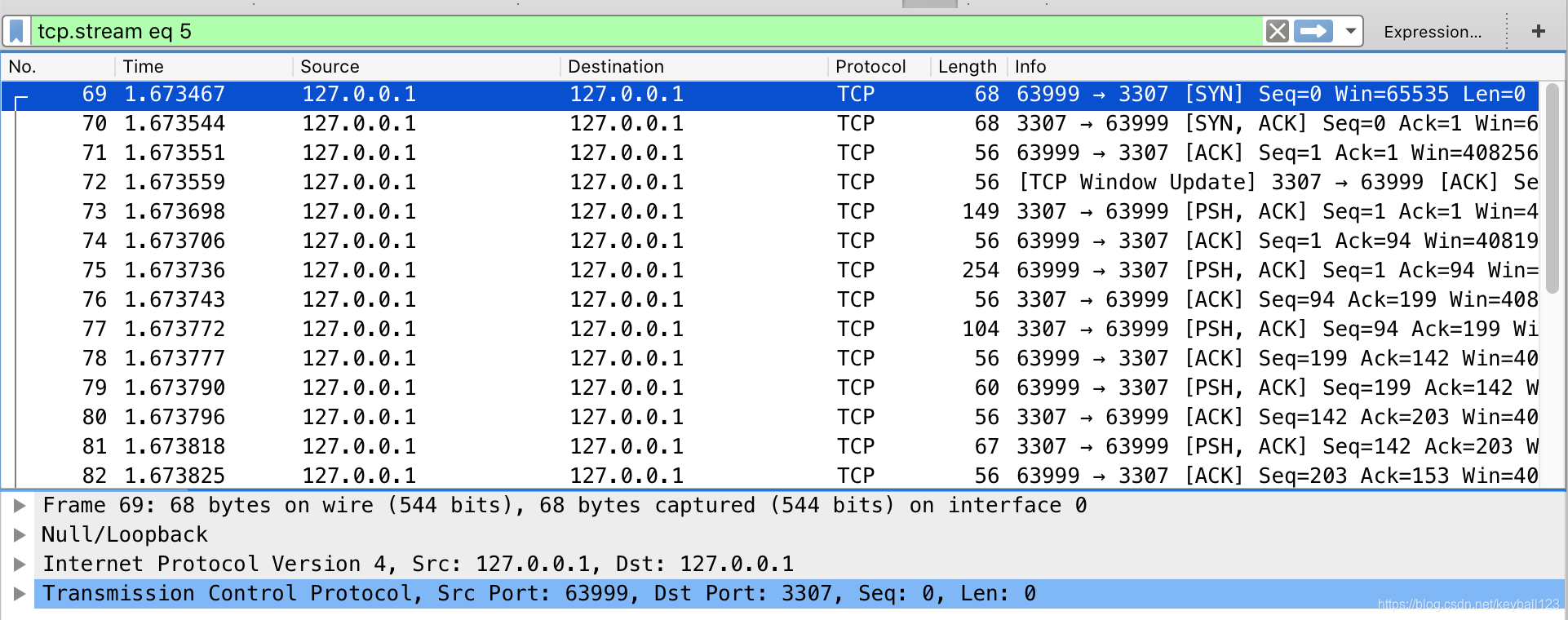
Task: Expand Transmission Control Protocol details
Action: pos(20,594)
